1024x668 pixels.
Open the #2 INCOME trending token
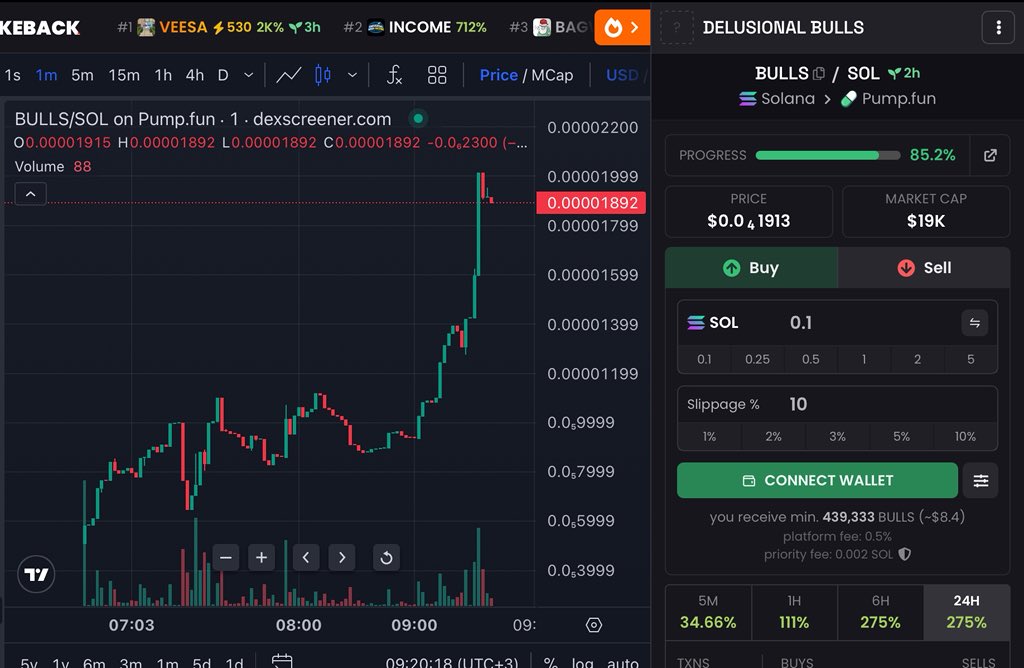coord(415,27)
